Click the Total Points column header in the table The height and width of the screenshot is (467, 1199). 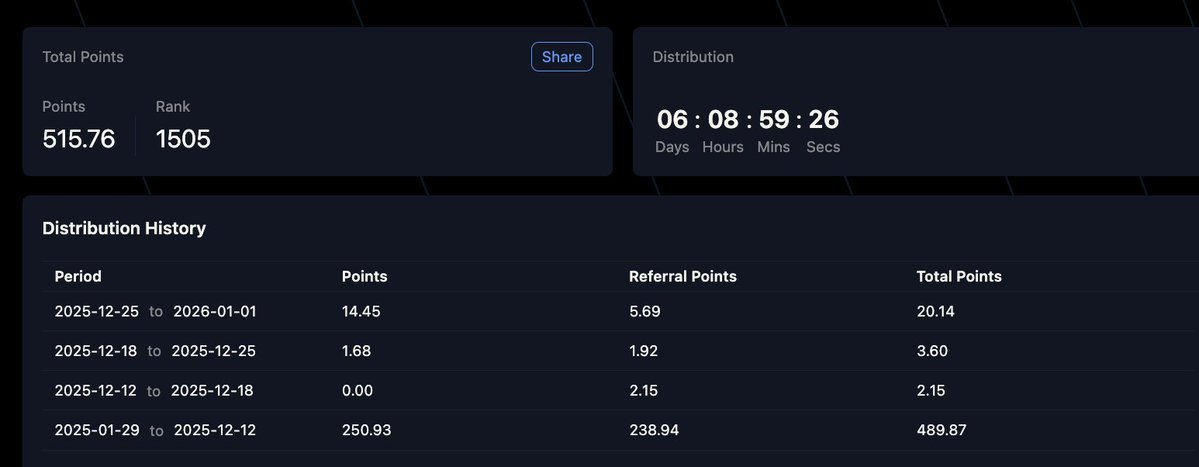(x=959, y=276)
